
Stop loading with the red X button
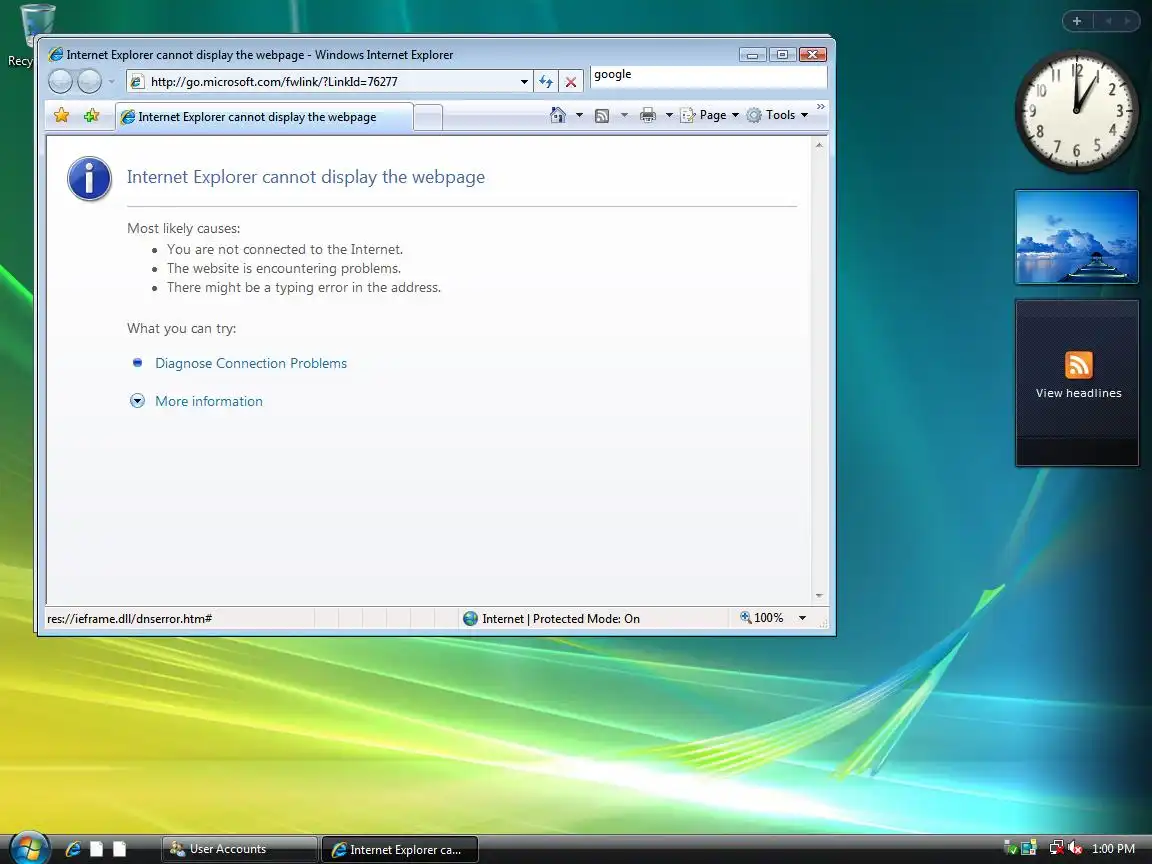(x=571, y=82)
